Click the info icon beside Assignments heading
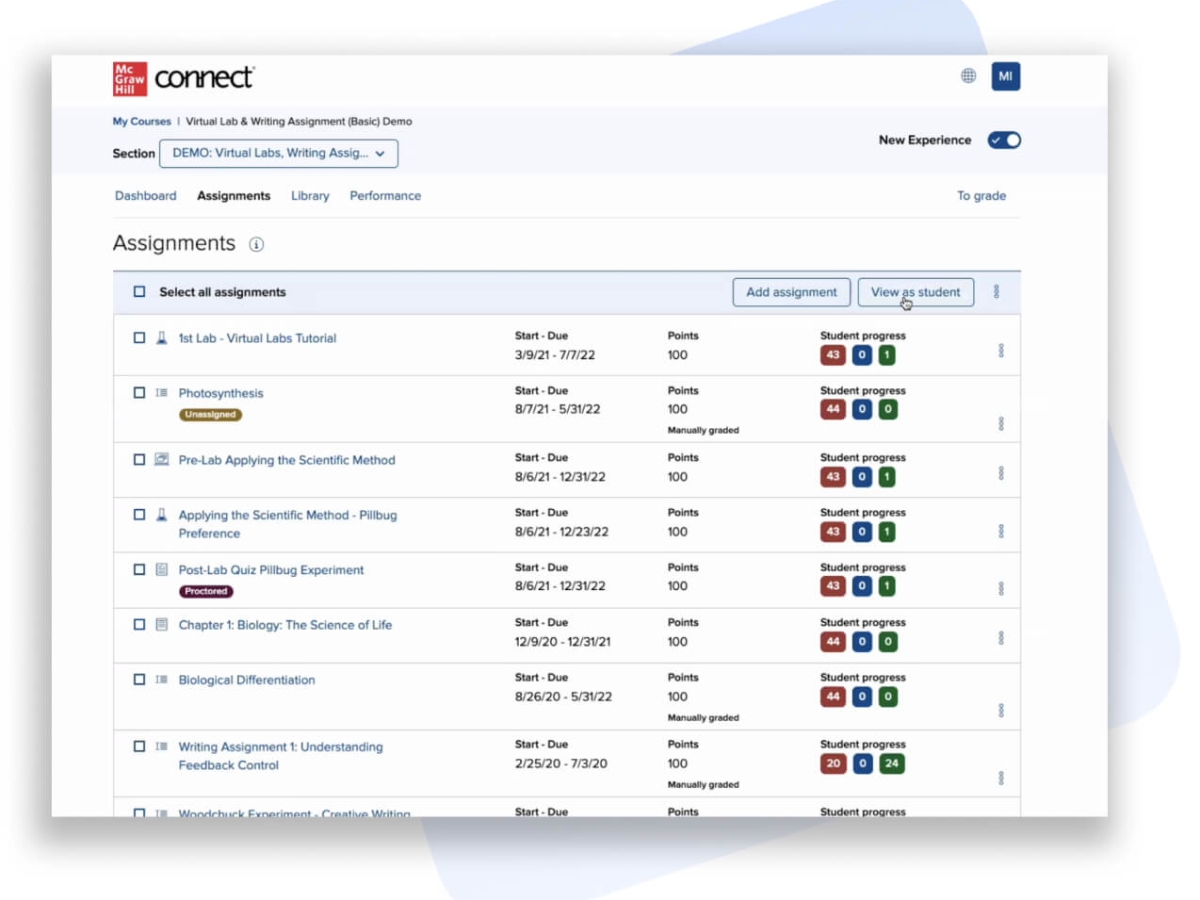Viewport: 1200px width, 900px height. coord(256,244)
